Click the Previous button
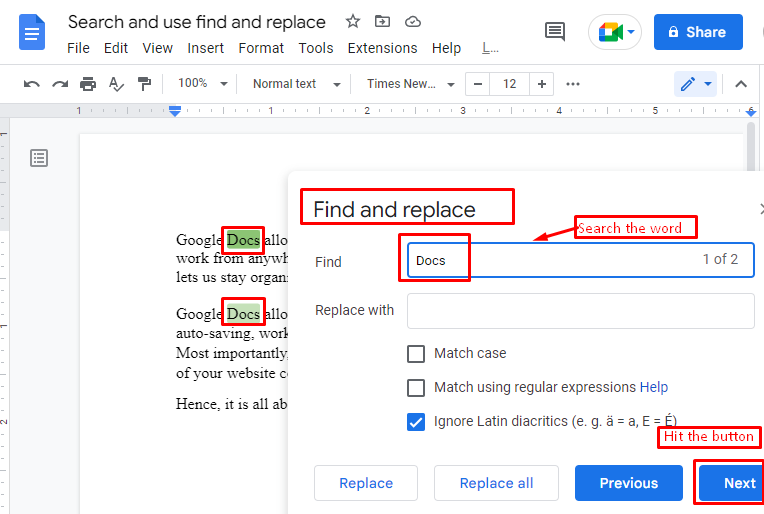 (629, 483)
